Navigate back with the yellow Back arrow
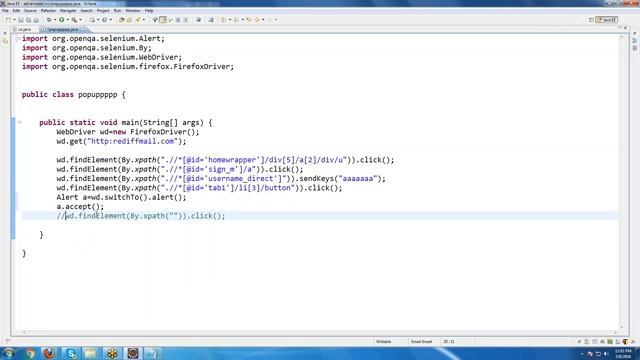Image resolution: width=640 pixels, height=360 pixels. point(257,20)
